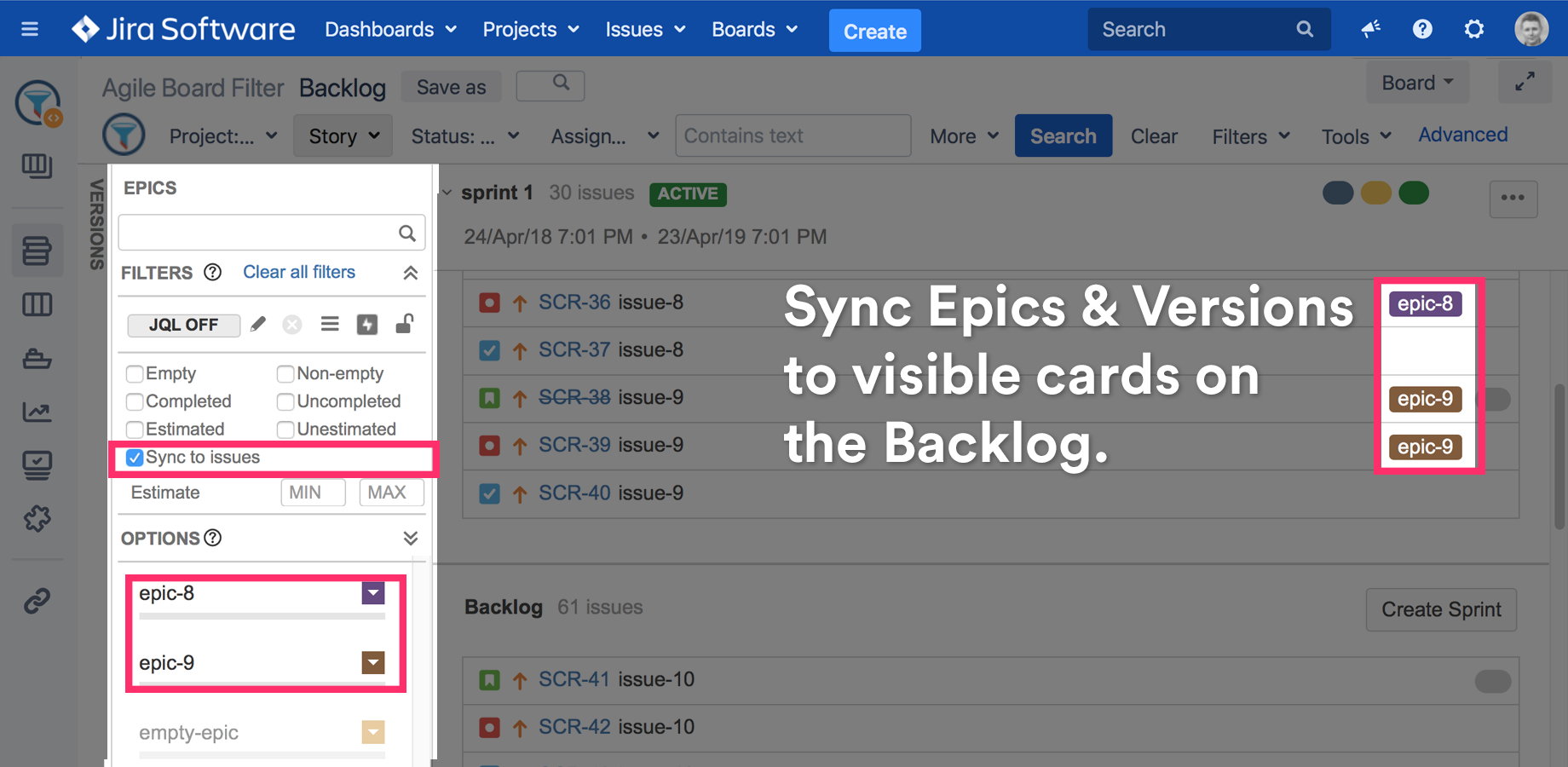Tick the Completed filter checkbox
The image size is (1568, 767).
click(135, 401)
